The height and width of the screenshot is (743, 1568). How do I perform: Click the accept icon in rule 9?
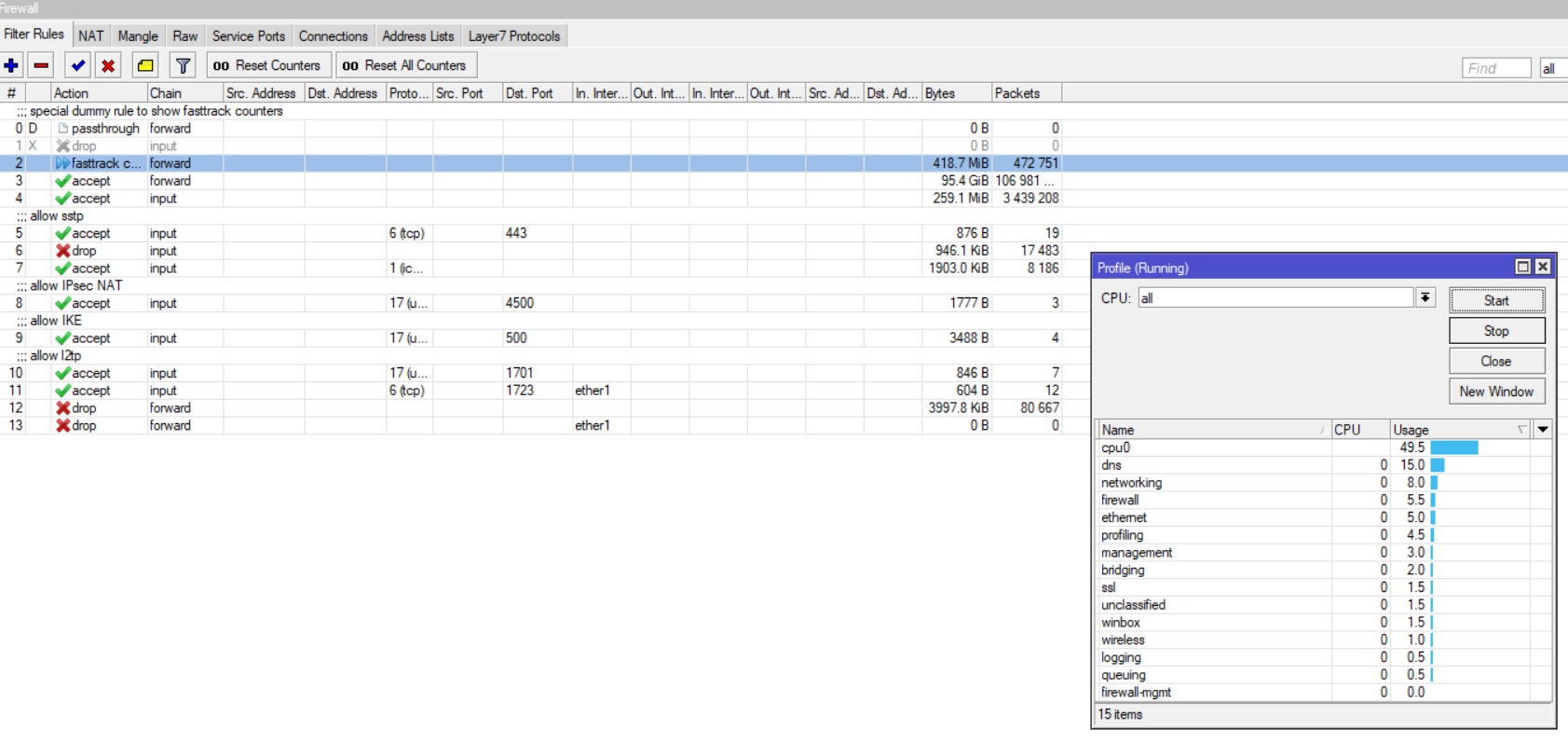[x=63, y=338]
